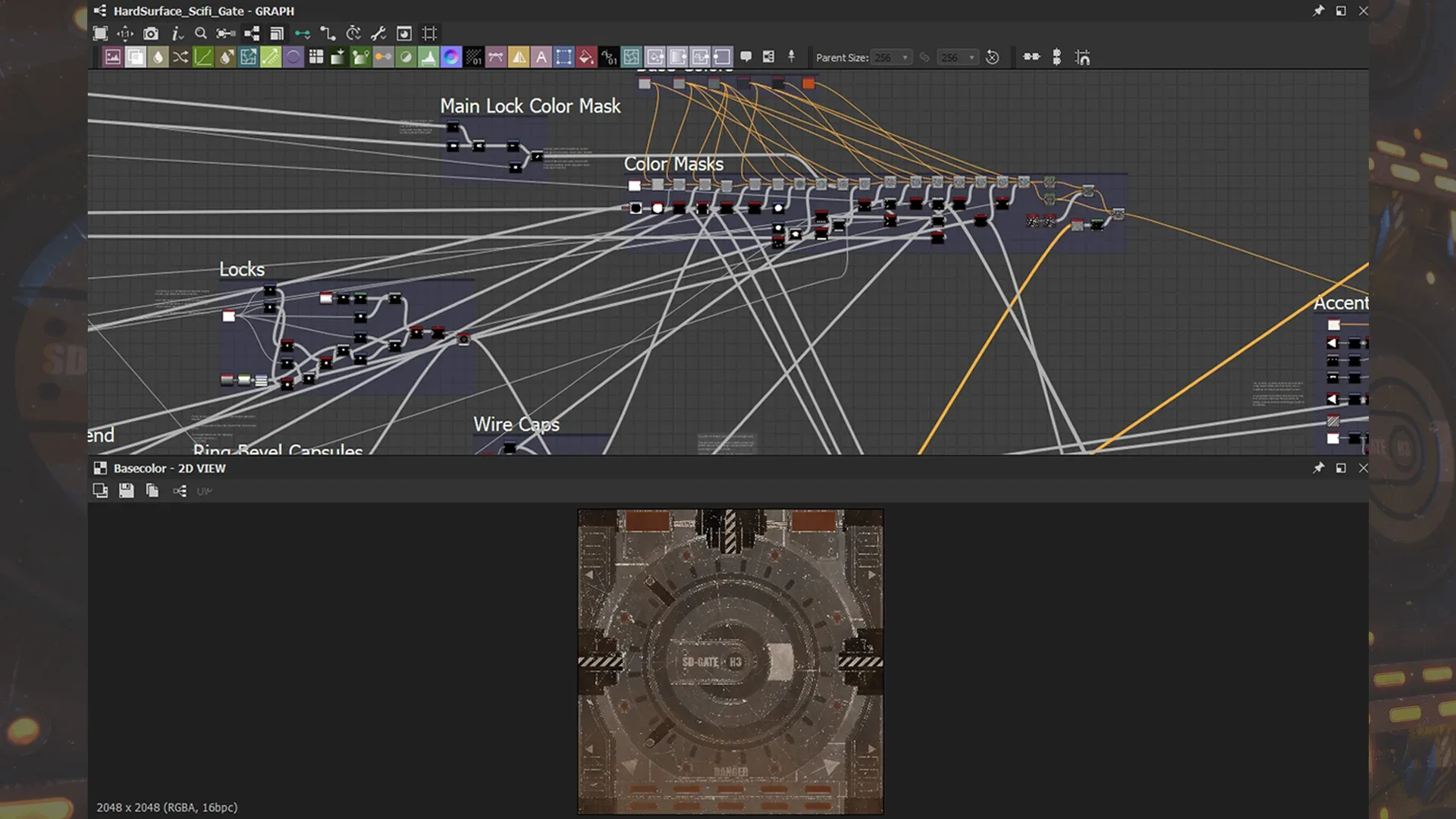Viewport: 1456px width, 819px height.
Task: Copy the image using the 2D view copy icon
Action: [152, 491]
